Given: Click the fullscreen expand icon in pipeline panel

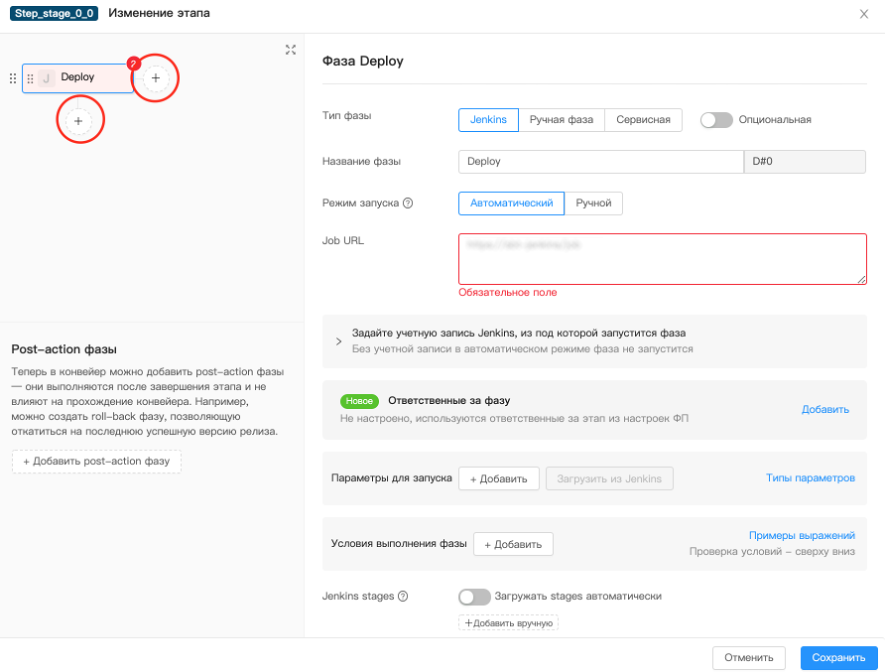Looking at the screenshot, I should (x=290, y=50).
